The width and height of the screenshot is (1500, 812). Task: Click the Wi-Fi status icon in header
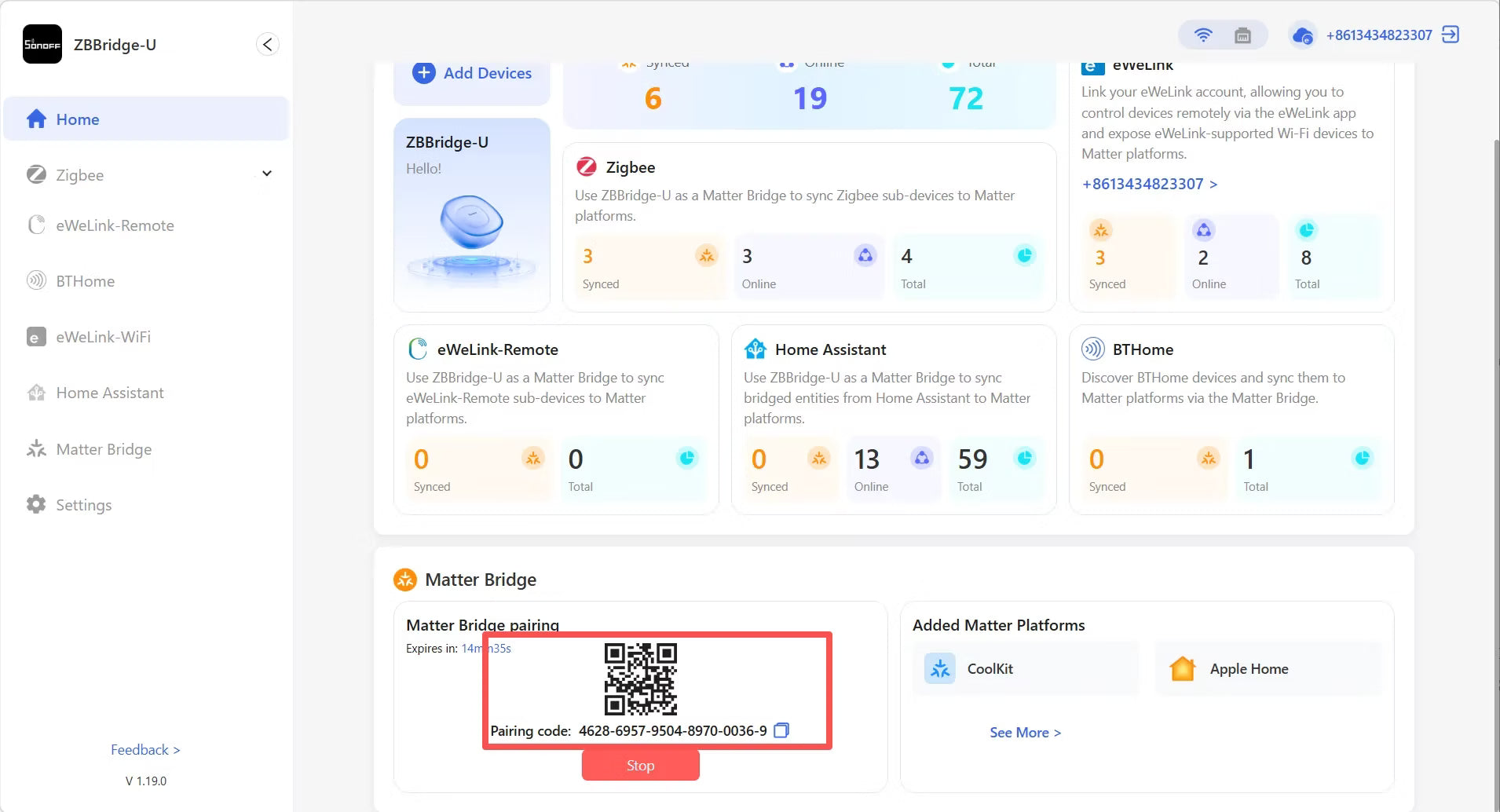pos(1202,35)
